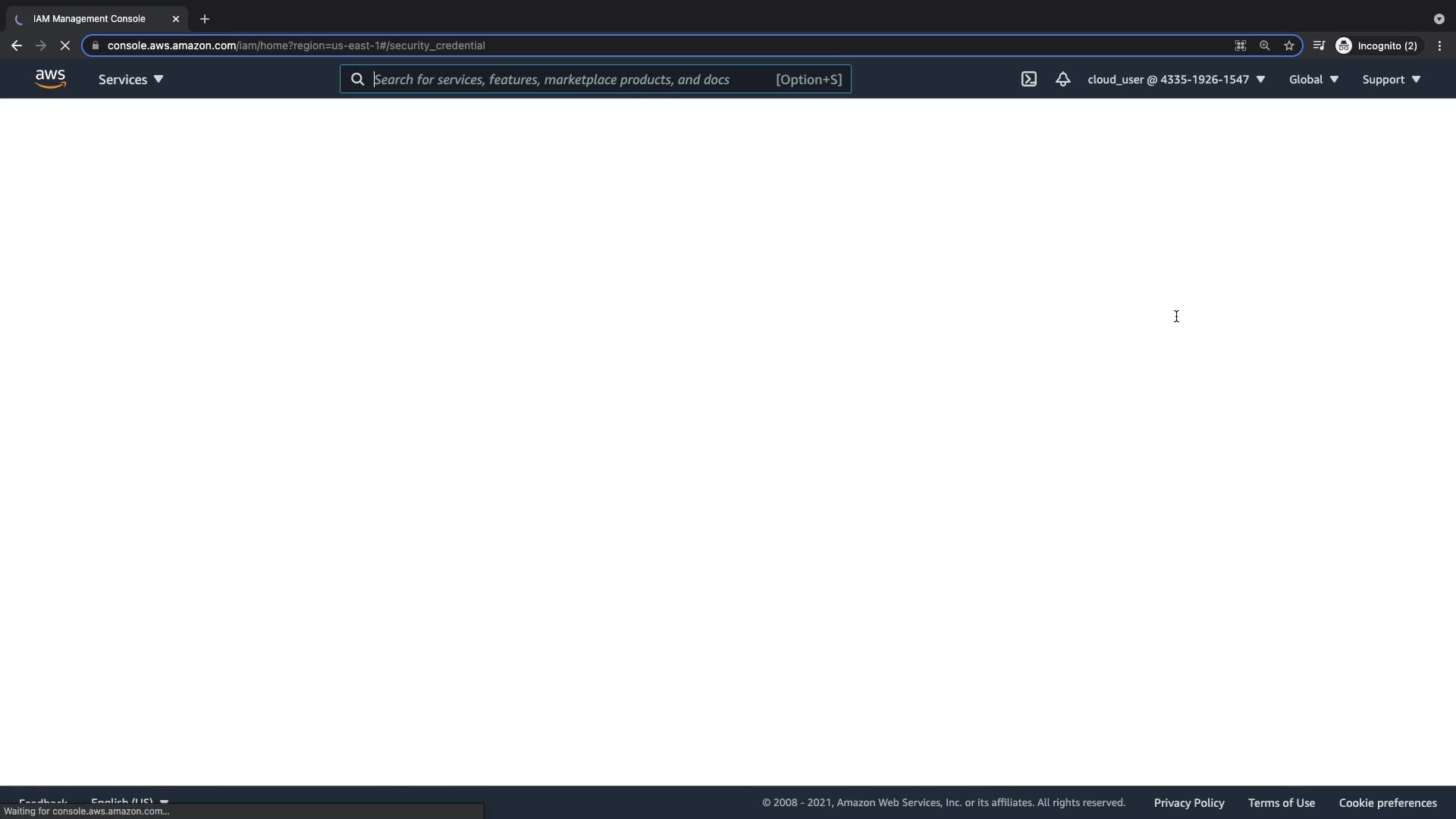Open the Privacy Policy link

tap(1188, 802)
